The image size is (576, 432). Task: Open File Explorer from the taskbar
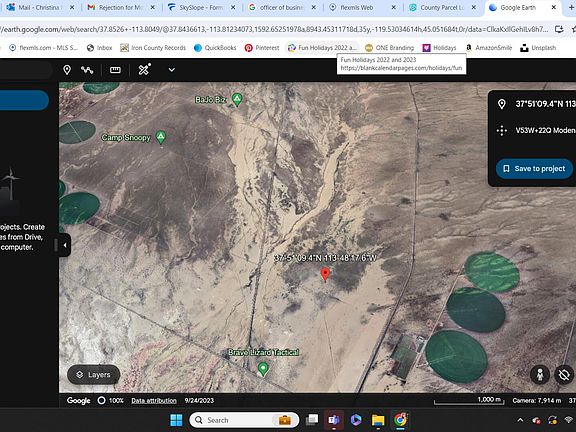pyautogui.click(x=378, y=420)
